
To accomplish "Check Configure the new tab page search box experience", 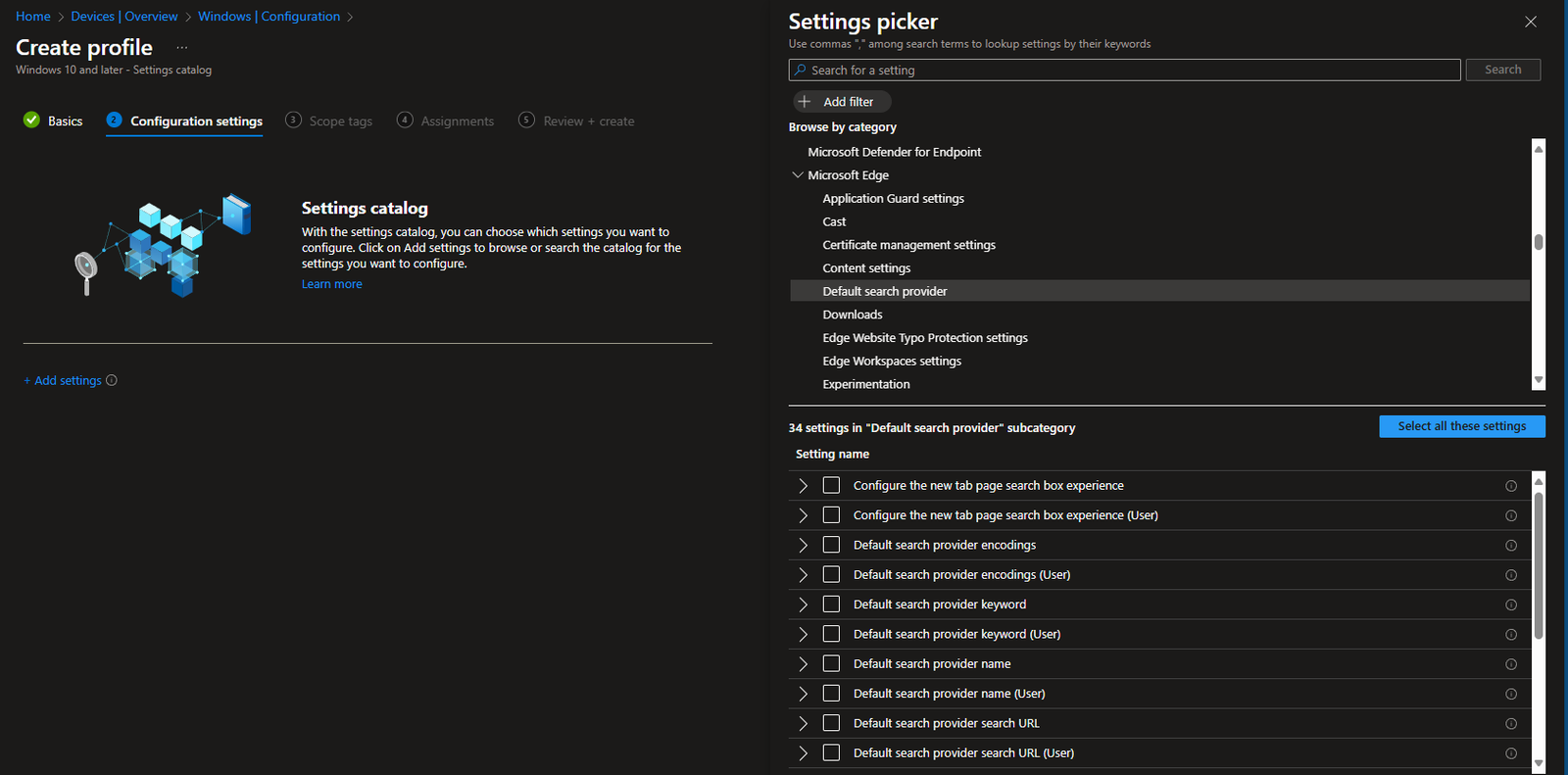I will coord(832,485).
